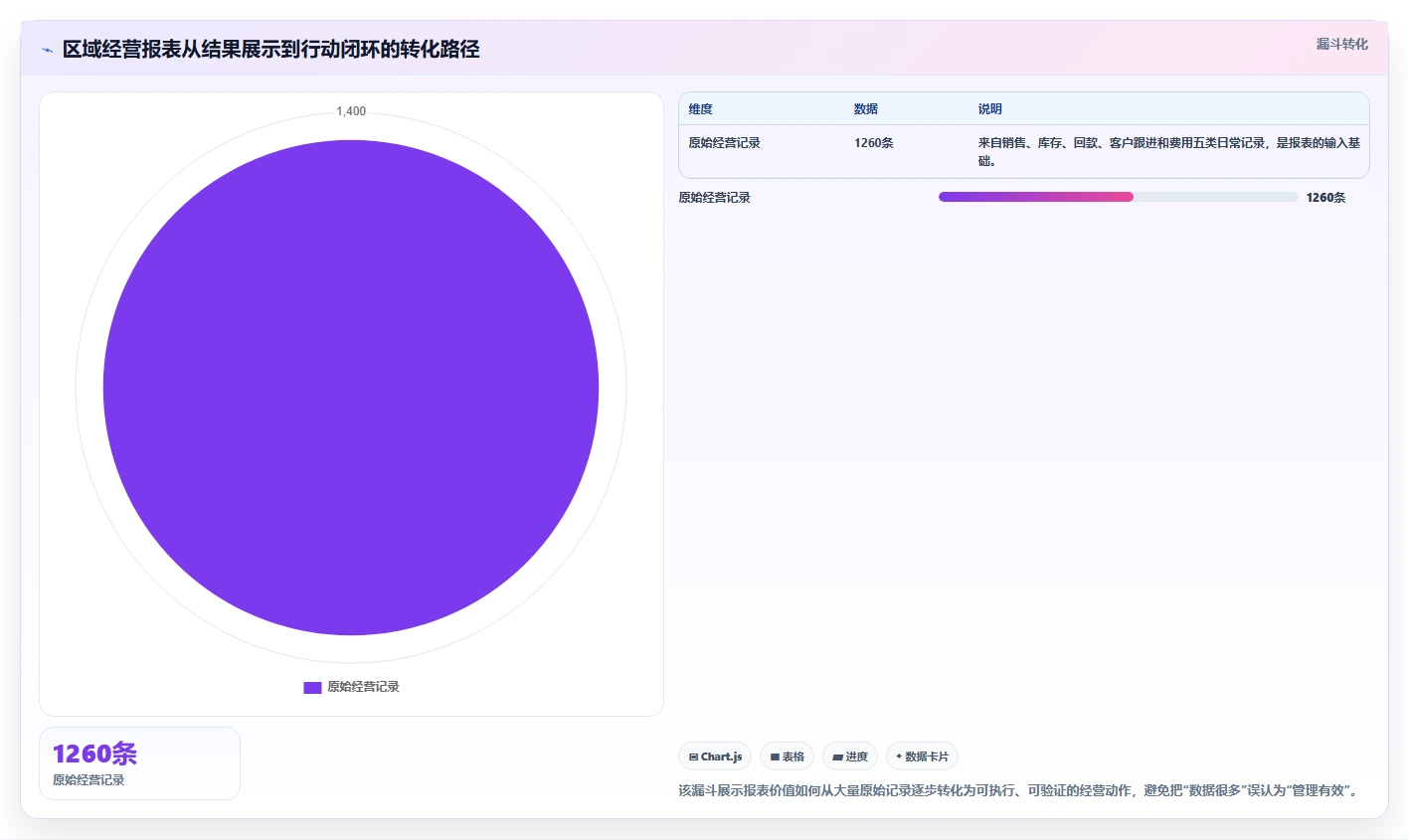This screenshot has height=840, width=1409.
Task: Click the Chart.js tag chip
Action: 715,756
